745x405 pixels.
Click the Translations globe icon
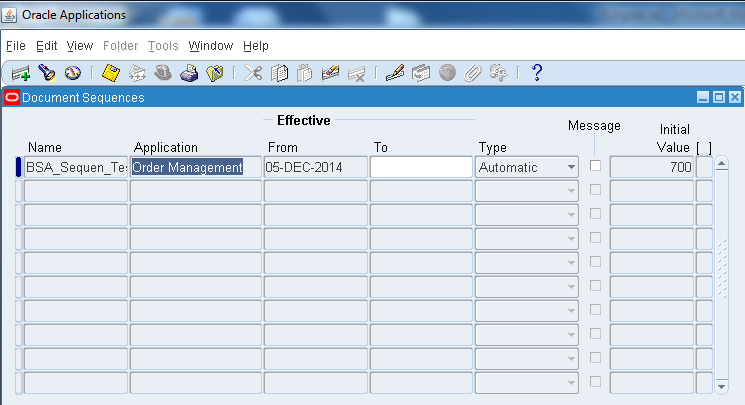coord(447,73)
